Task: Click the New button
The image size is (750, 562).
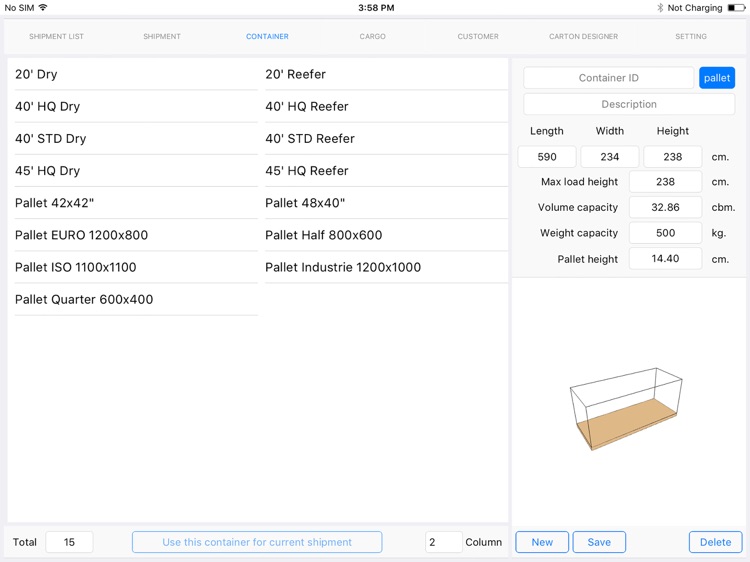Action: [x=542, y=542]
